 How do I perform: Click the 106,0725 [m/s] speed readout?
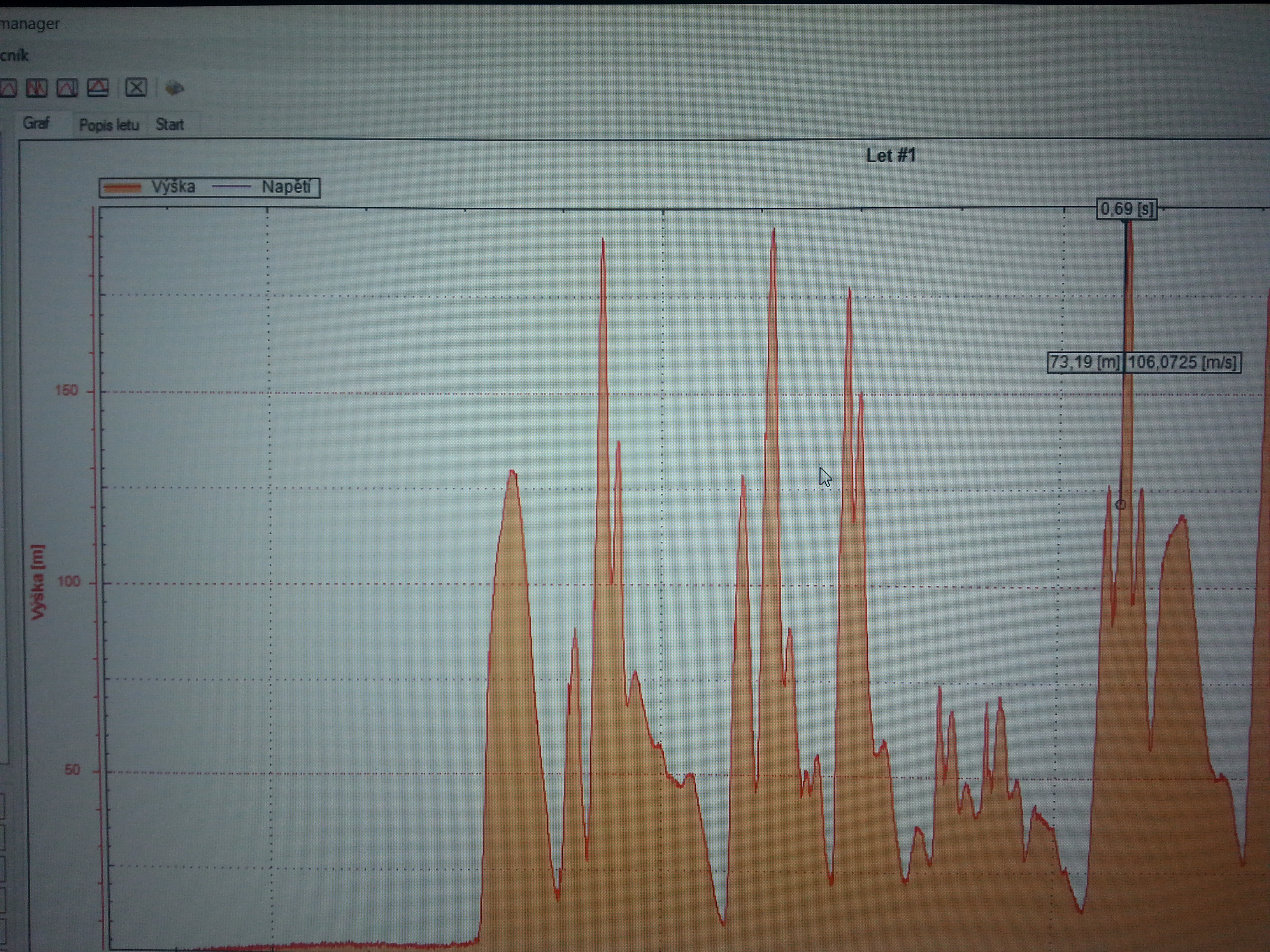(1182, 363)
